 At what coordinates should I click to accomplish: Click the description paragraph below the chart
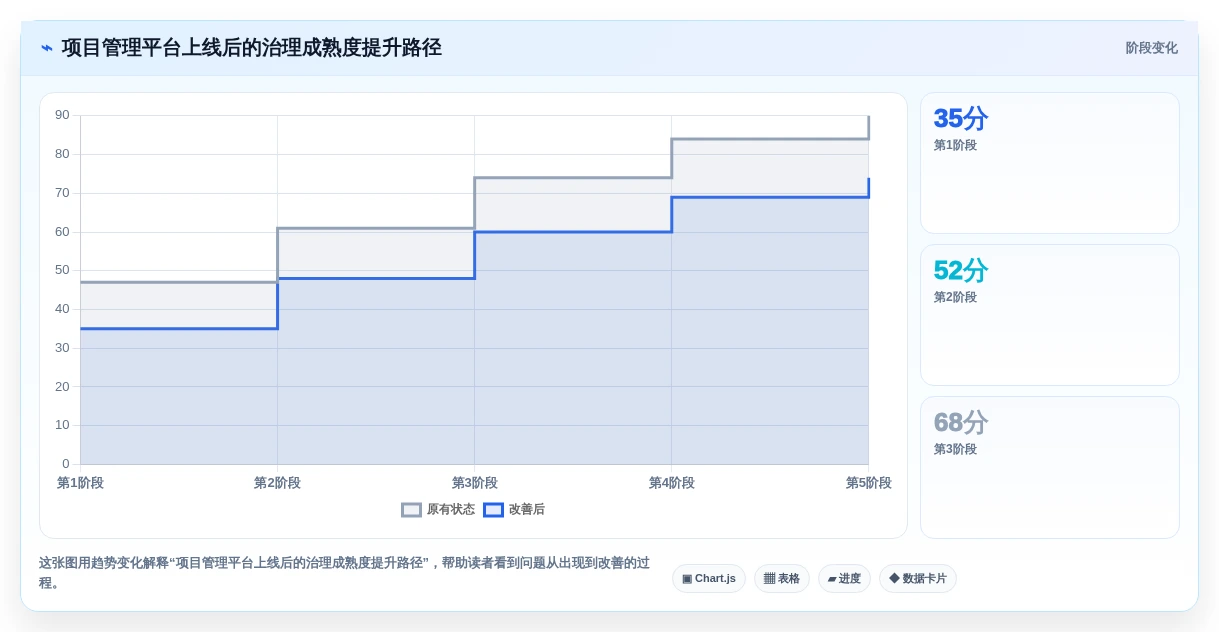[345, 573]
